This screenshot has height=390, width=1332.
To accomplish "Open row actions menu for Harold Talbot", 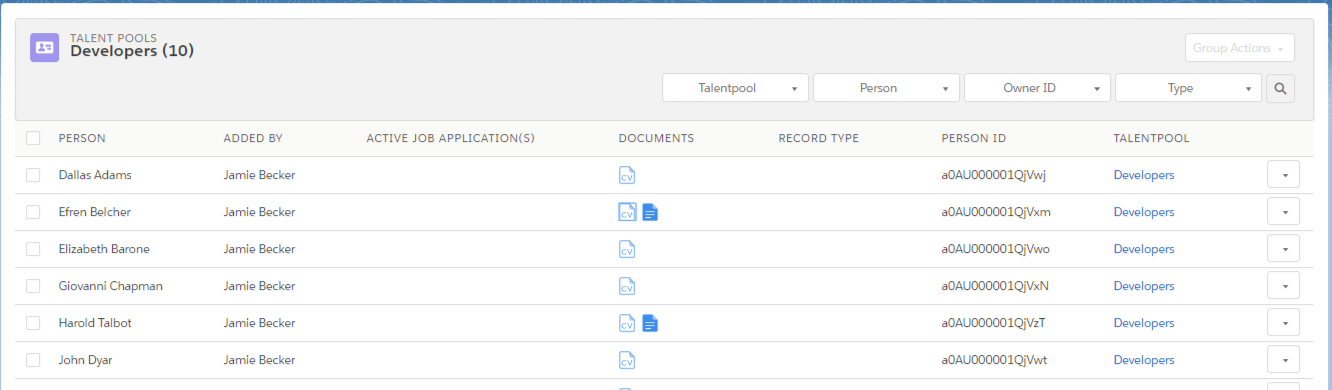I will (x=1283, y=323).
